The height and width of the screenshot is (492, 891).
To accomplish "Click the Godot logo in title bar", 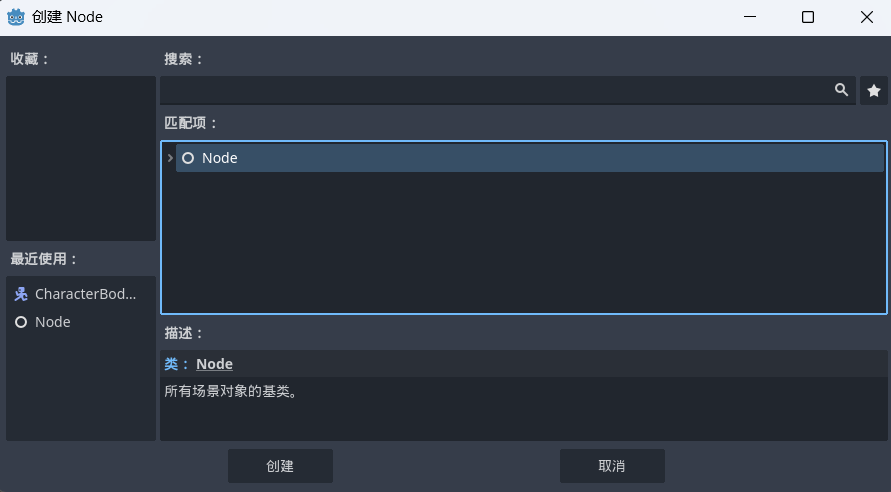I will tap(16, 17).
